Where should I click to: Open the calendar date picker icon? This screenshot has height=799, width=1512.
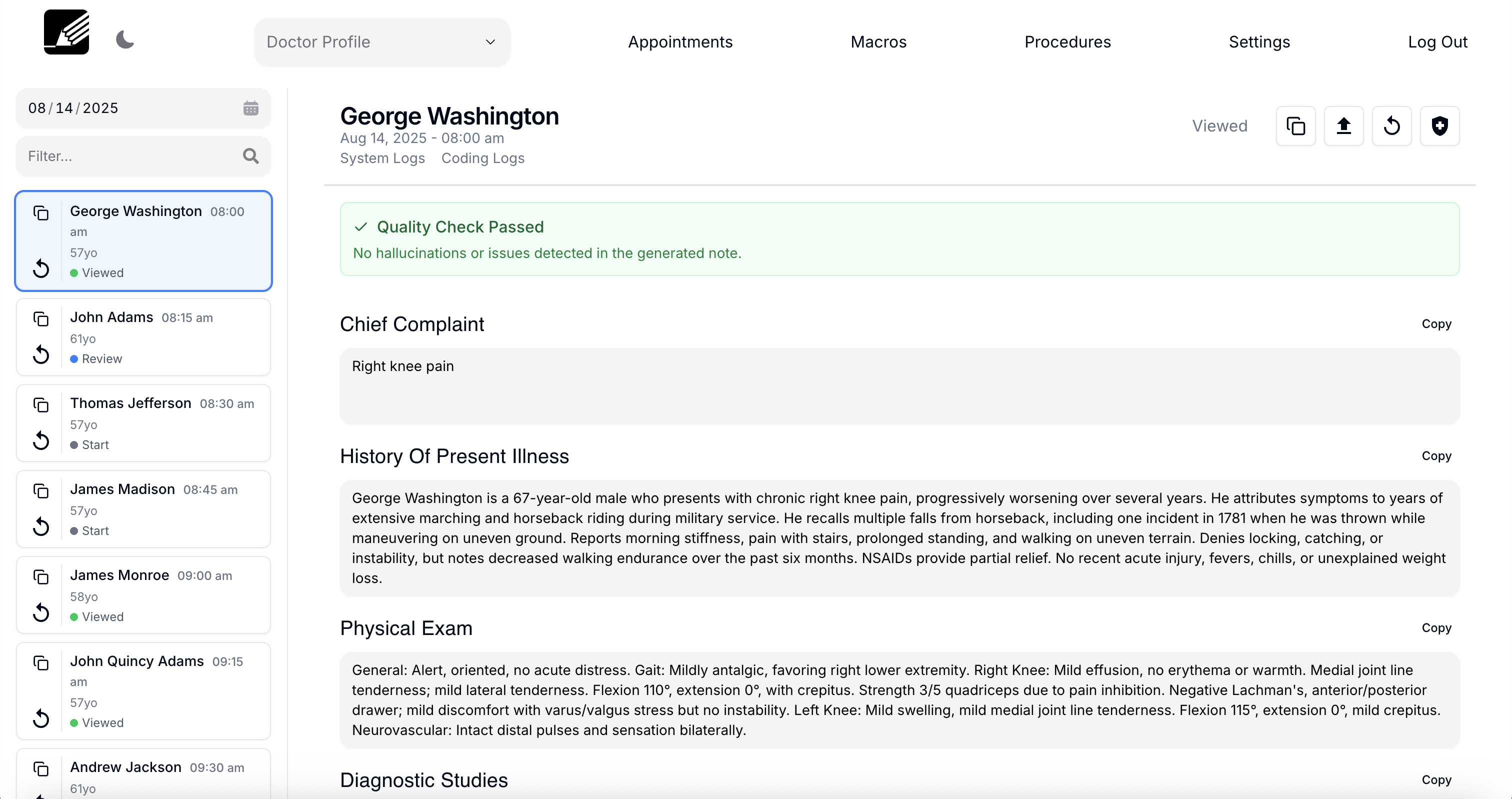[251, 108]
